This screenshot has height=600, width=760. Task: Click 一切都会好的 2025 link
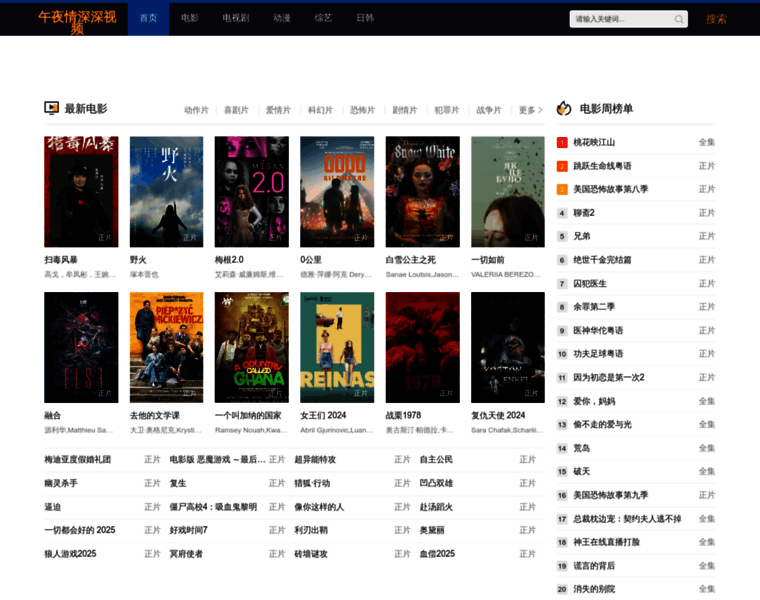click(79, 530)
